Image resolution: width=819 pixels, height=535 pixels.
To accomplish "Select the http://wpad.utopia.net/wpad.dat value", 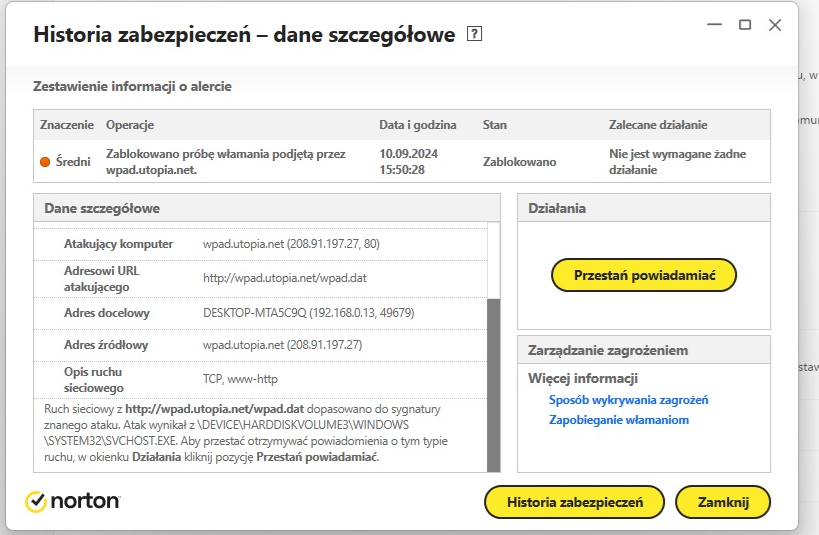I will coord(285,278).
